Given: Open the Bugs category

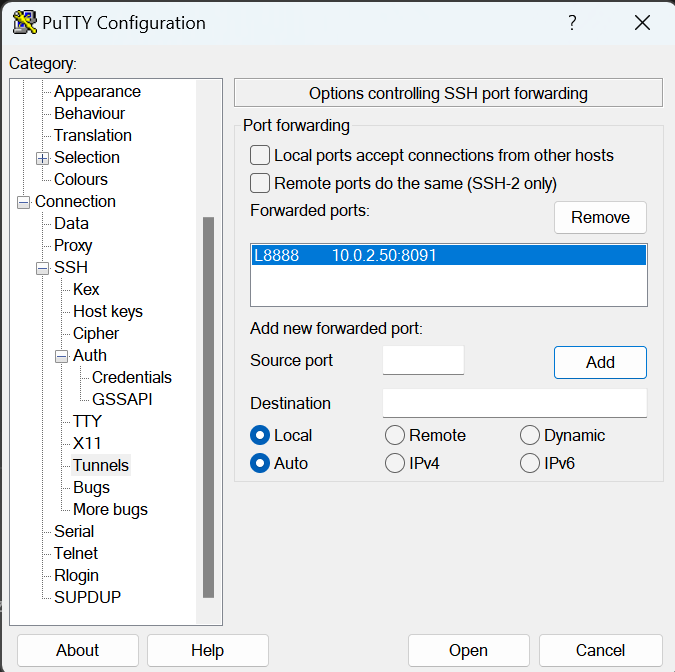Looking at the screenshot, I should tap(91, 487).
